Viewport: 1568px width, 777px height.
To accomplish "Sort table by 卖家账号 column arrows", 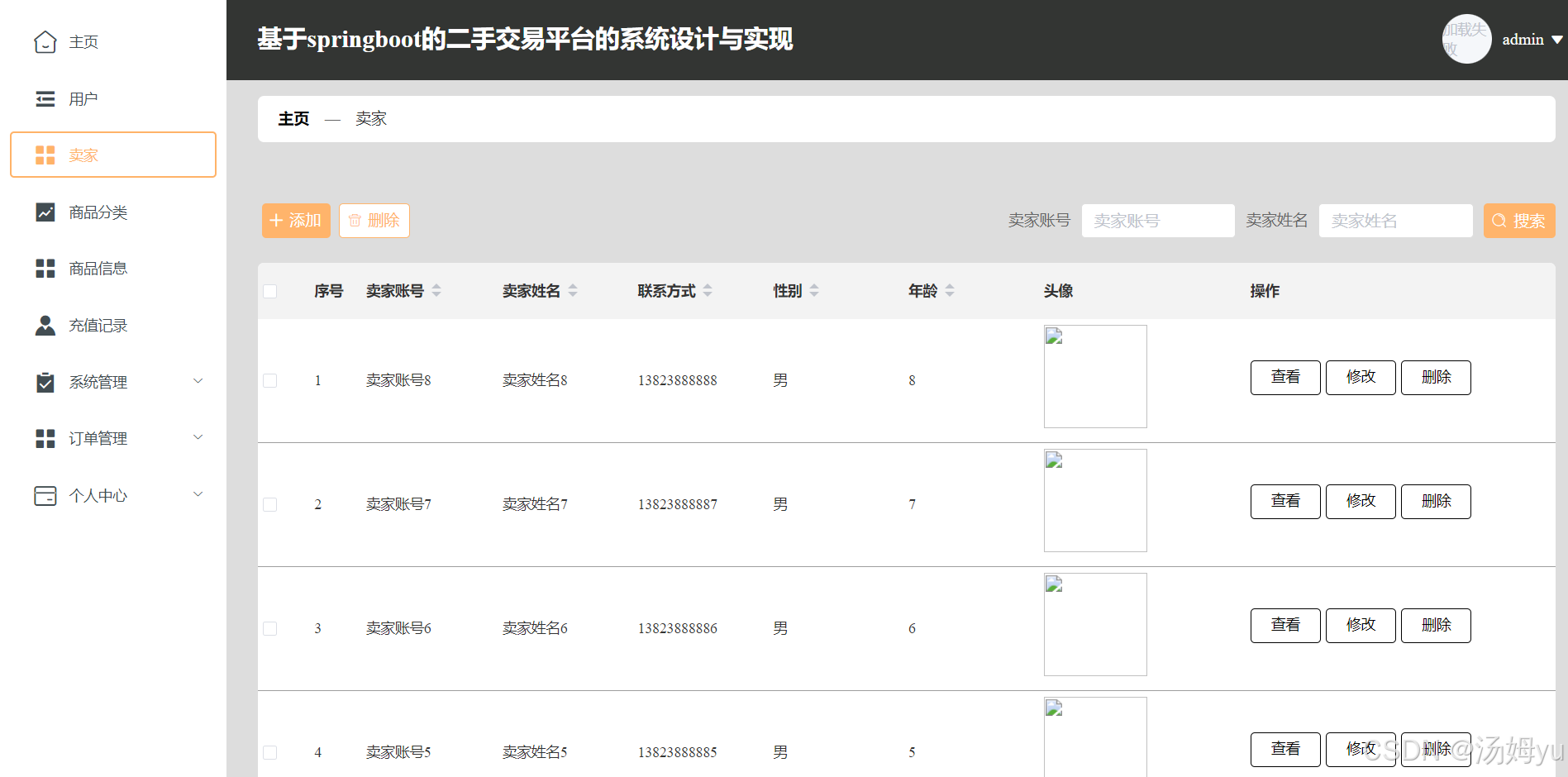I will [436, 291].
